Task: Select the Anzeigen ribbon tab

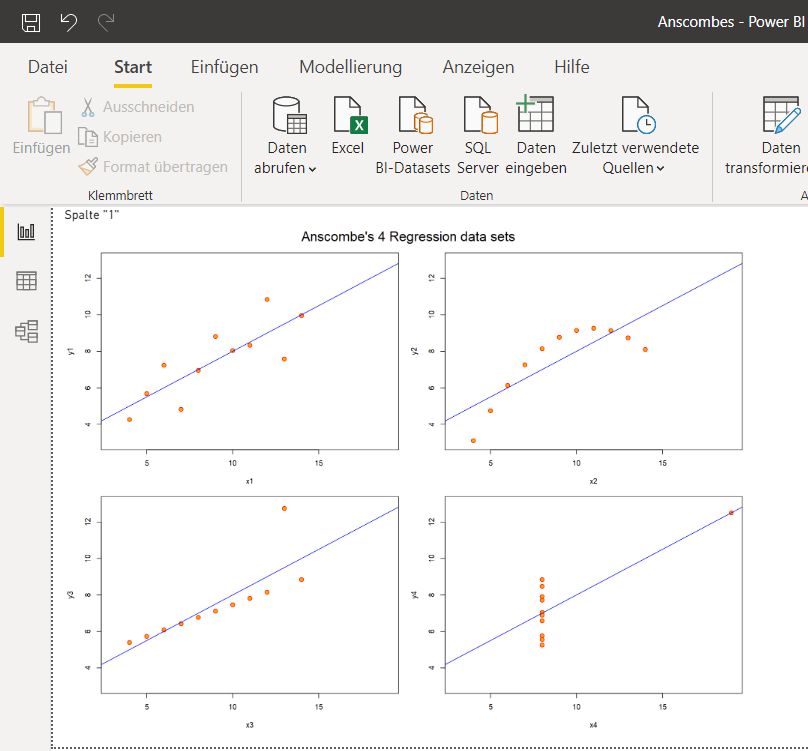Action: (x=478, y=67)
